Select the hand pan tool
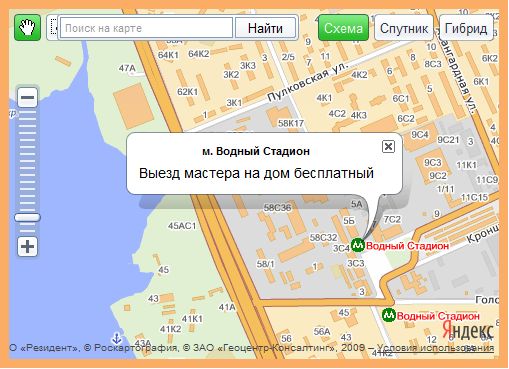This screenshot has width=509, height=369. click(x=27, y=28)
